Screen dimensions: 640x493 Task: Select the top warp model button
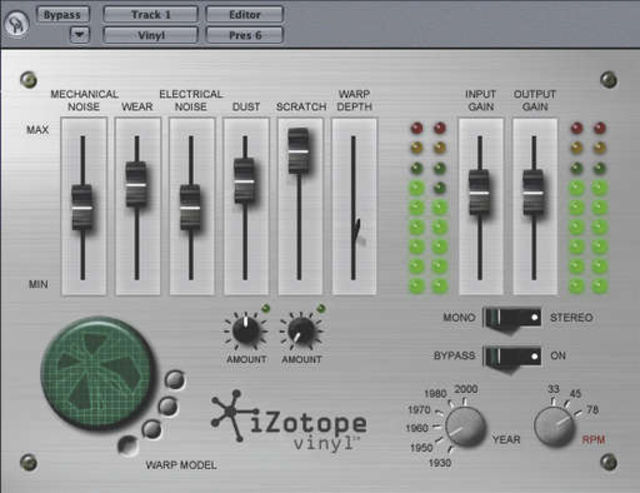point(175,379)
